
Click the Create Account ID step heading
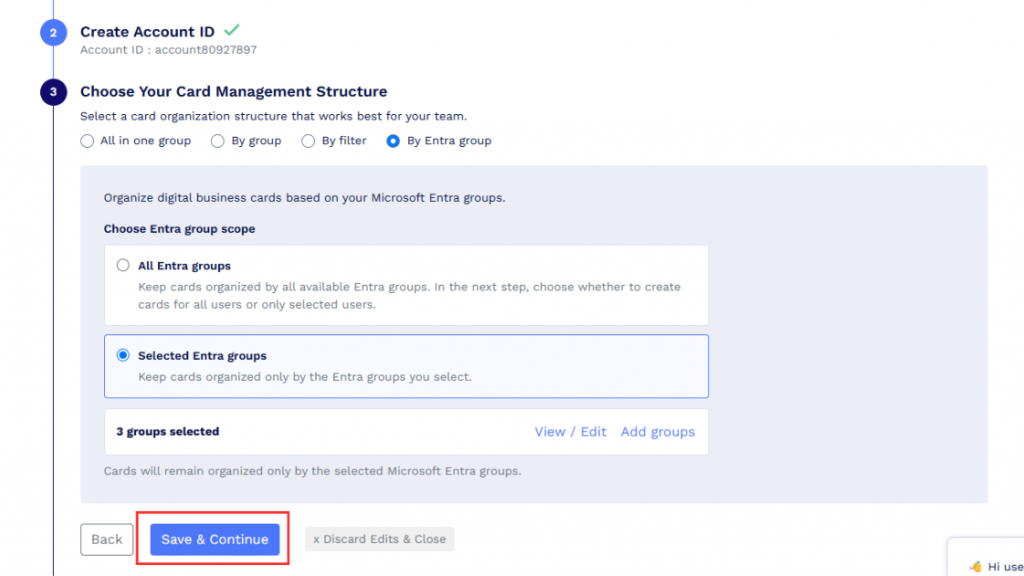(148, 31)
